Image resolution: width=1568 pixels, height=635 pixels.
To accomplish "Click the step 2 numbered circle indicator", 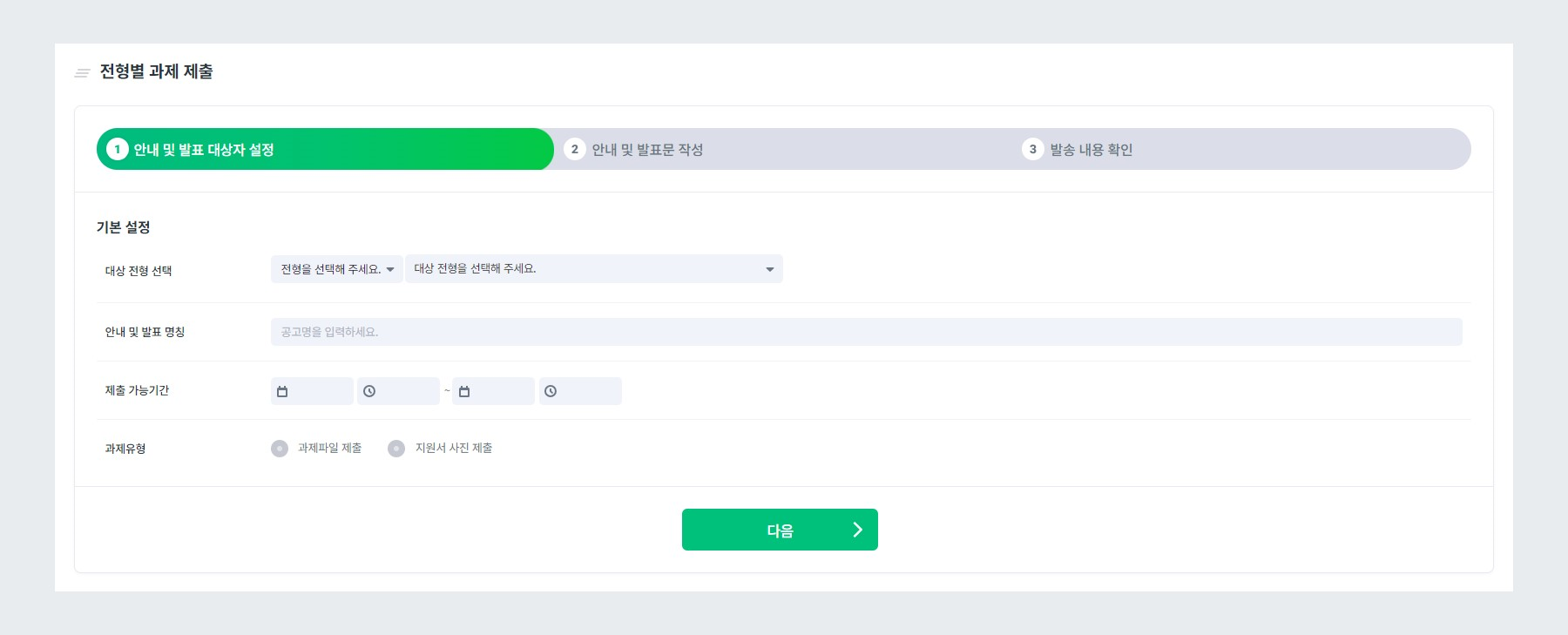I will point(576,148).
